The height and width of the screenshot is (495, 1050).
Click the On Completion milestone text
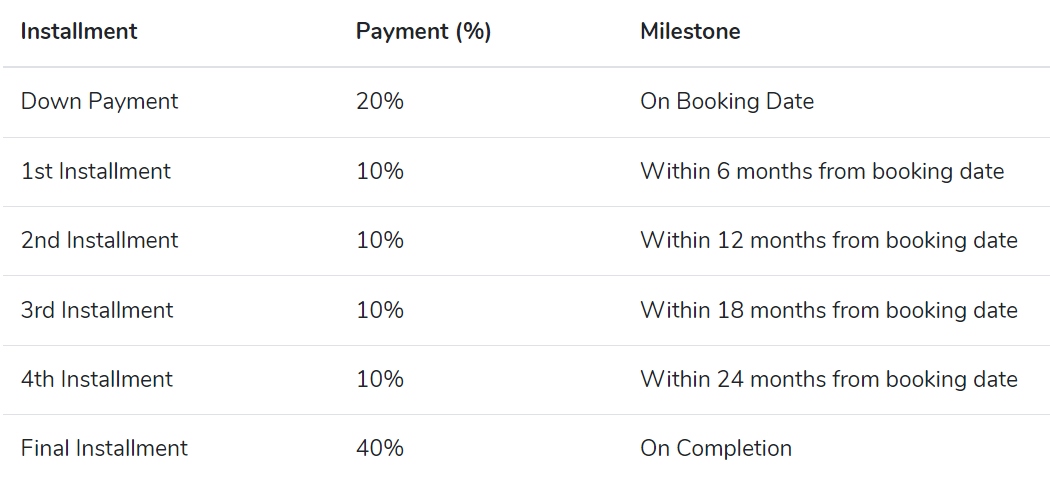[x=716, y=447]
